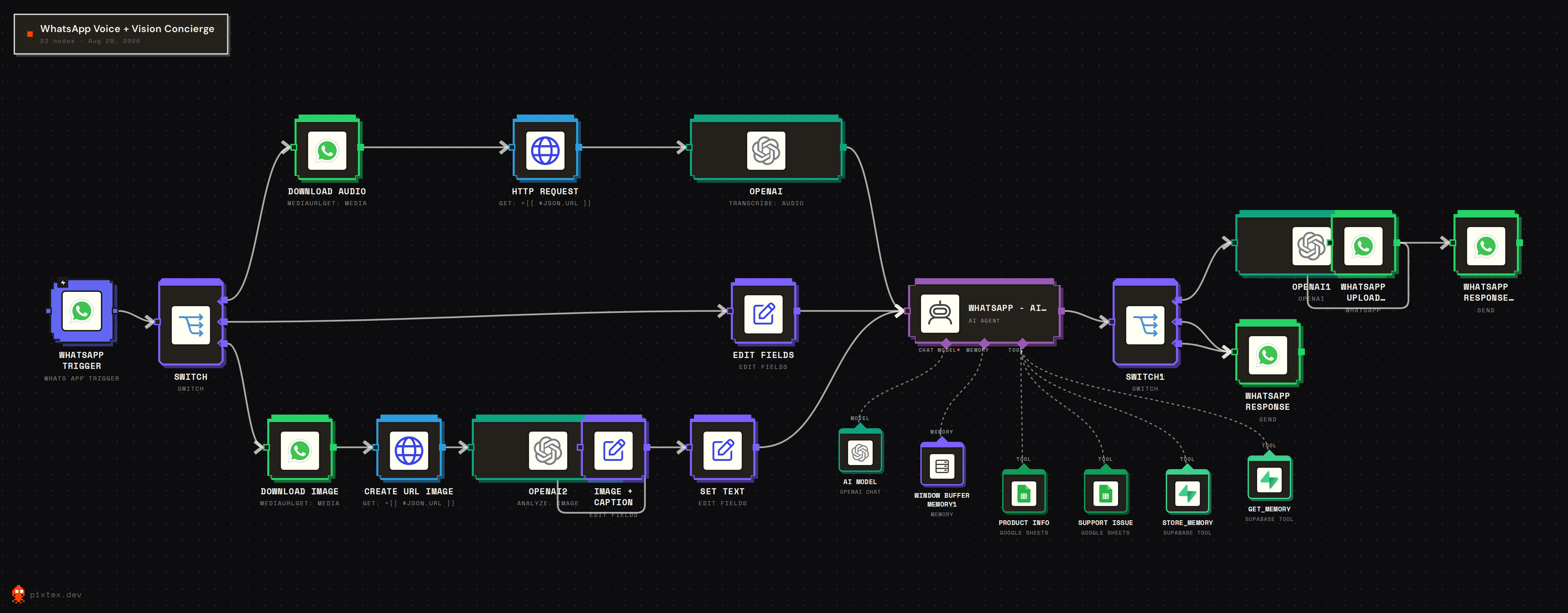Viewport: 1568px width, 613px height.
Task: Click the 'TRANSCRIBE: AUDIO' caption text
Action: [766, 203]
